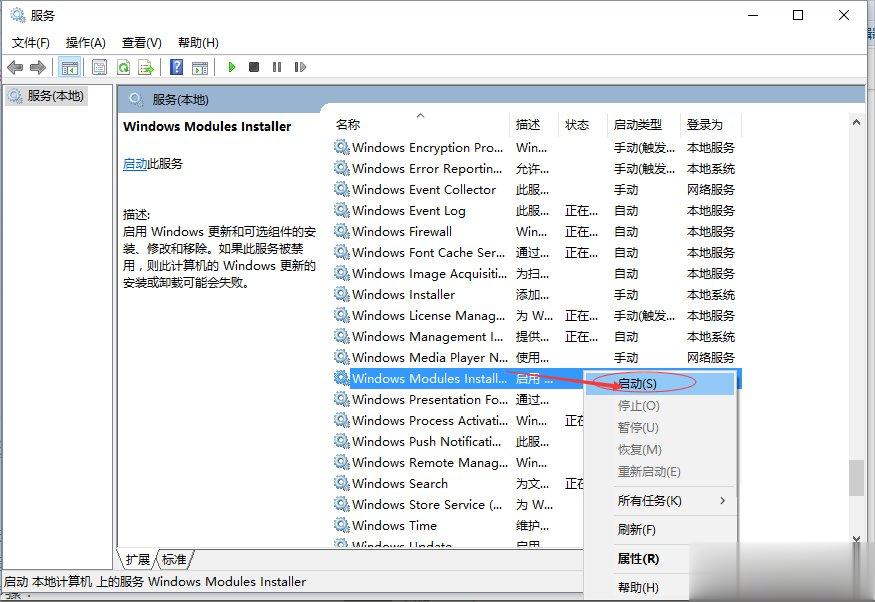Switch to the 标准 tab
Viewport: 875px width, 602px height.
click(x=174, y=559)
